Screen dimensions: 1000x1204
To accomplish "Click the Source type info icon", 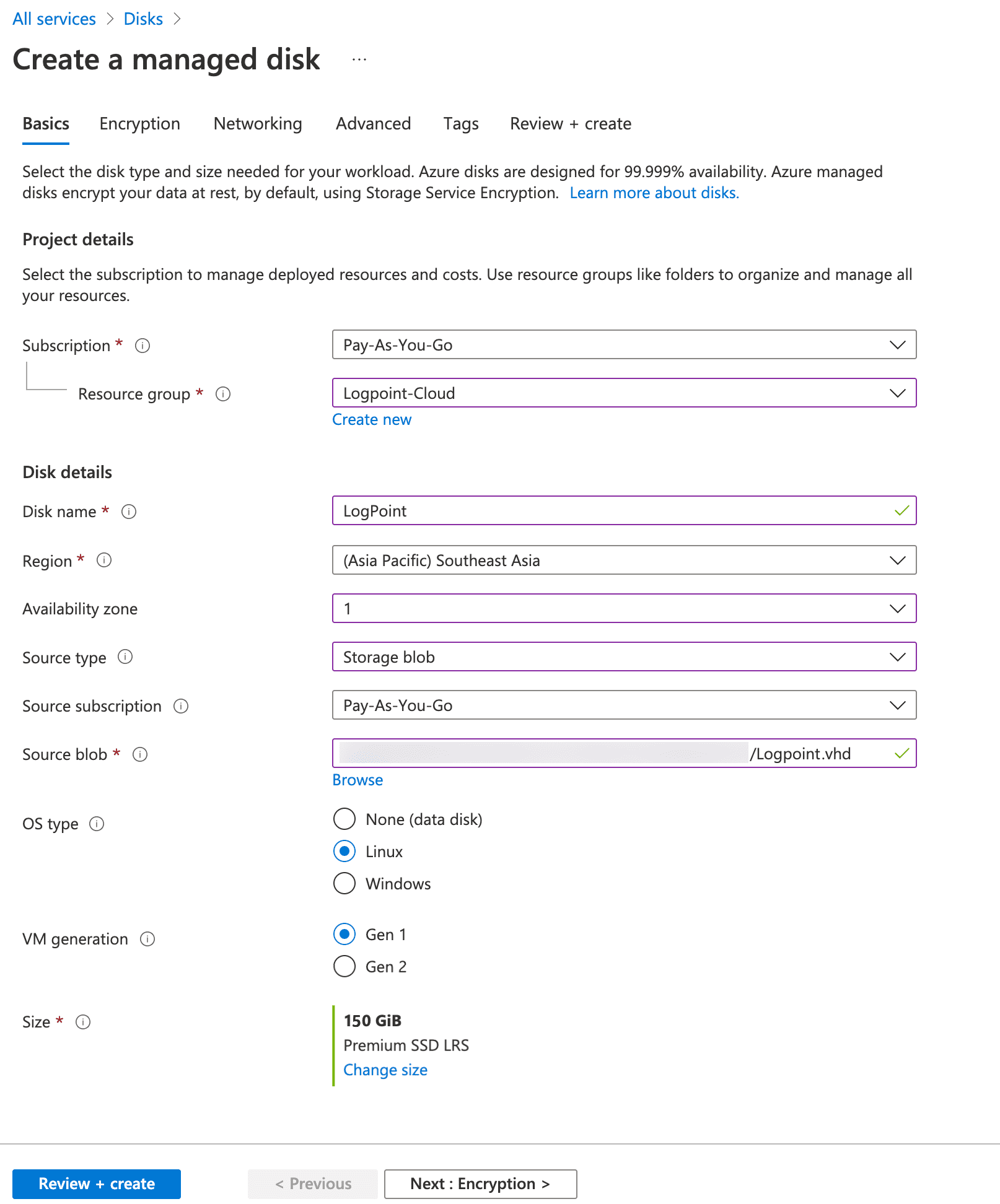I will (x=126, y=658).
